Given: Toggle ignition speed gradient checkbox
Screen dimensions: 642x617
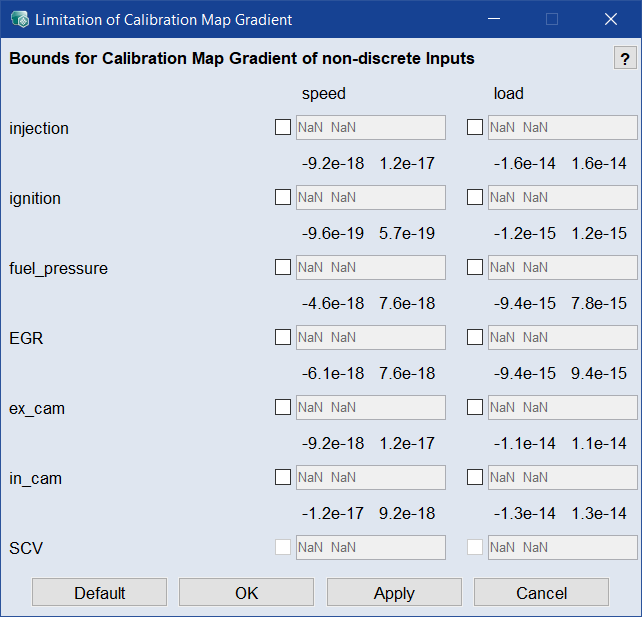Looking at the screenshot, I should point(283,197).
